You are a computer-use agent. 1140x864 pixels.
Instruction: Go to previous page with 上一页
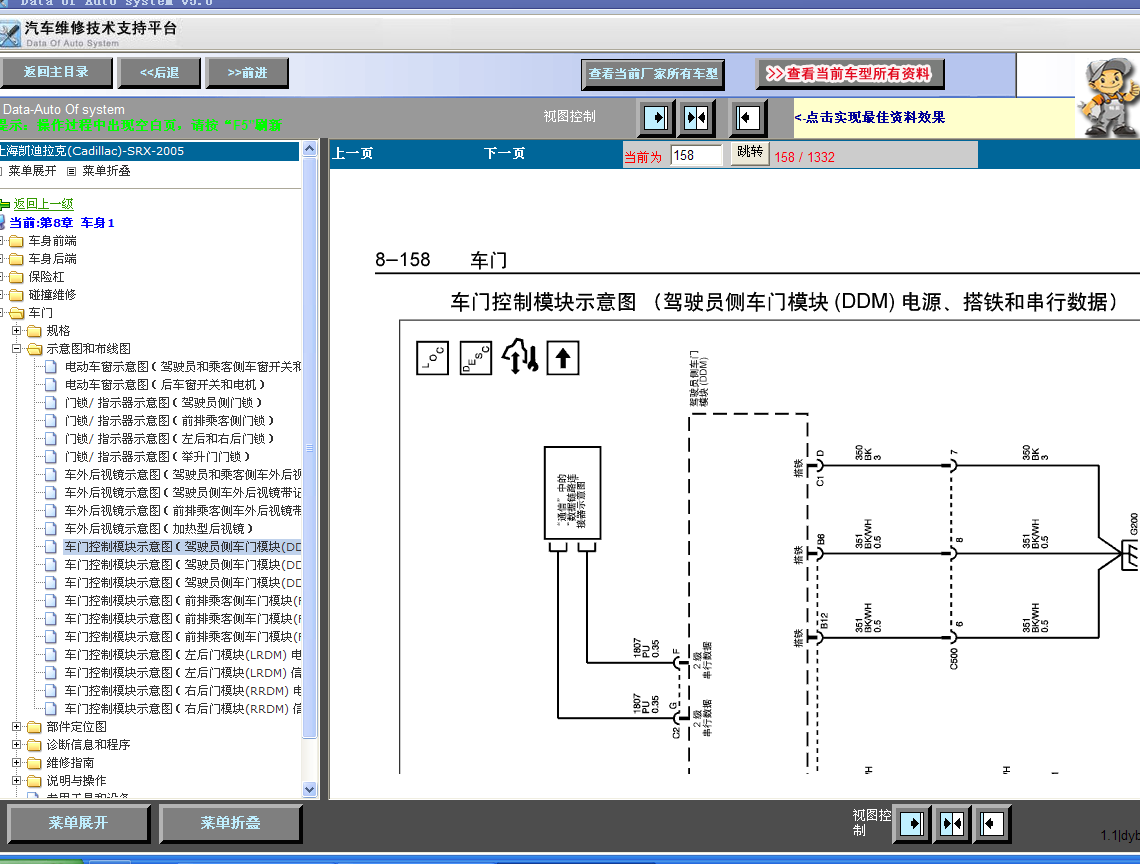[353, 154]
